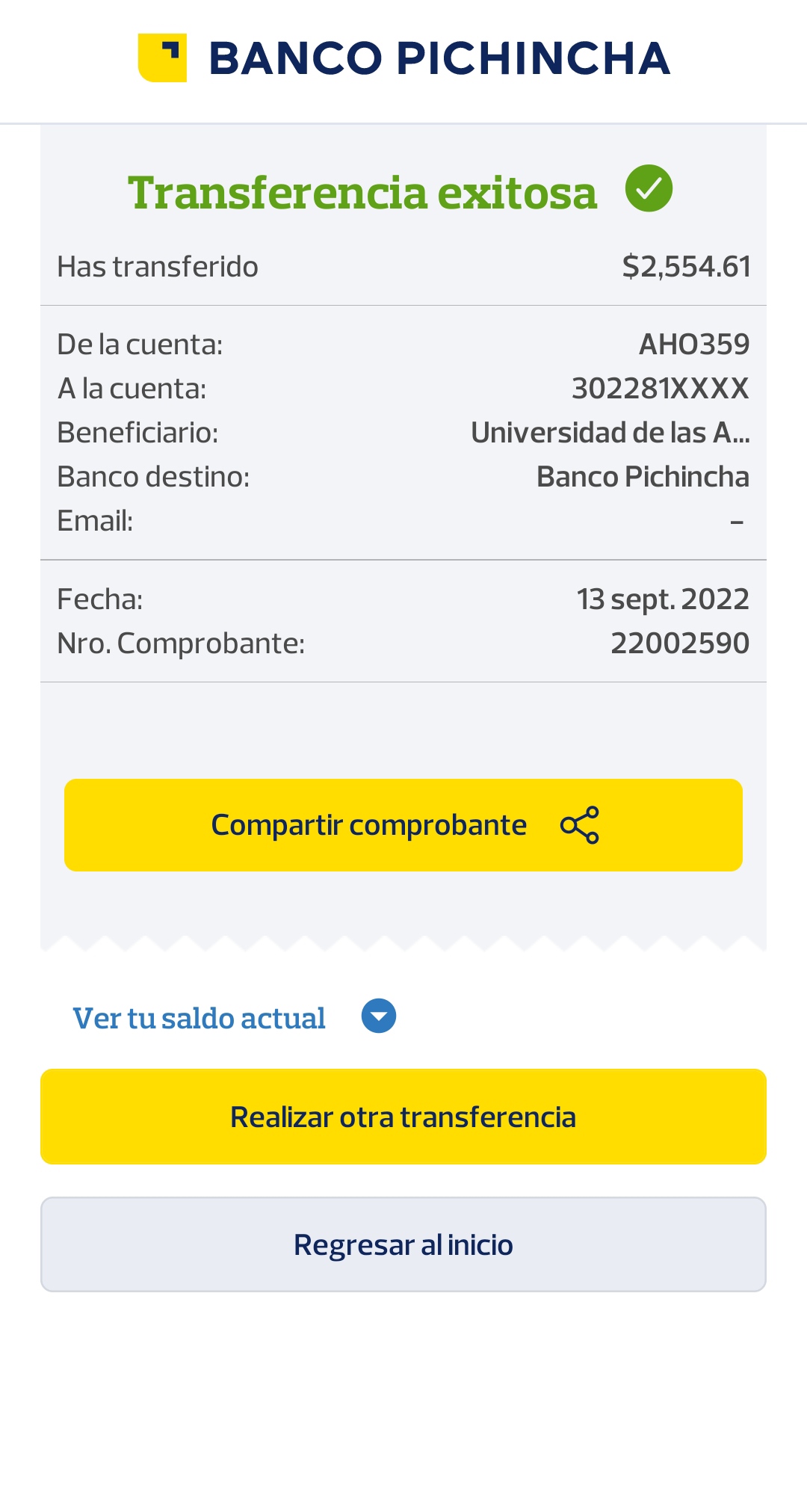Click the source account AHO359
Image resolution: width=807 pixels, height=1512 pixels.
coord(693,345)
